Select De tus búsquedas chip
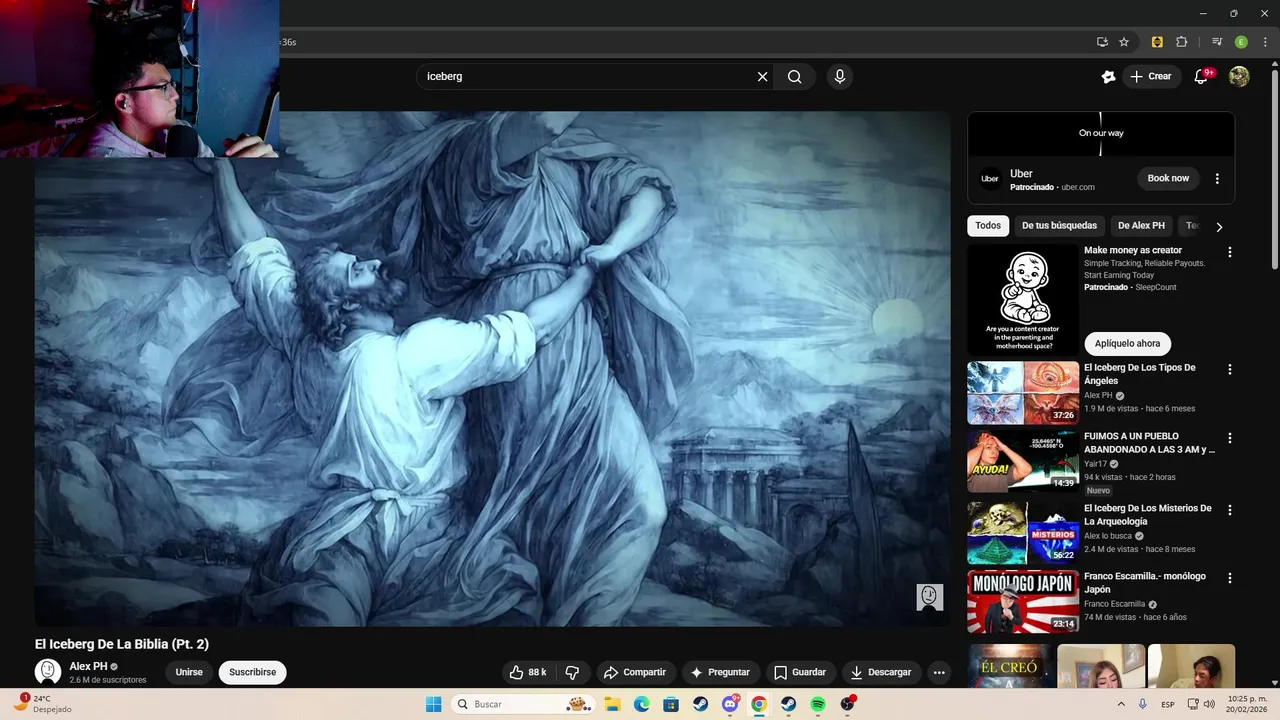Viewport: 1280px width, 720px height. pyautogui.click(x=1059, y=226)
